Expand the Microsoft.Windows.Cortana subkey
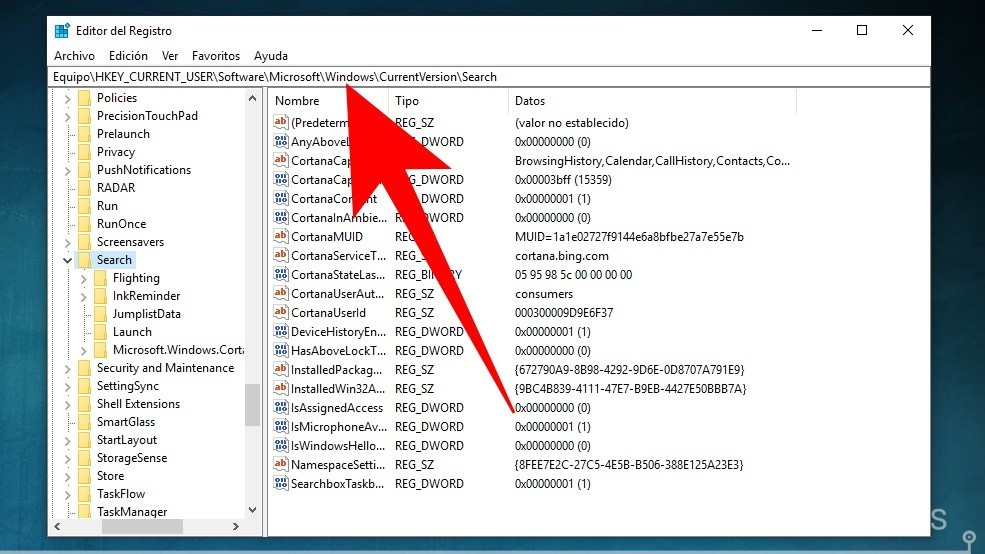Viewport: 985px width, 554px height. click(84, 350)
